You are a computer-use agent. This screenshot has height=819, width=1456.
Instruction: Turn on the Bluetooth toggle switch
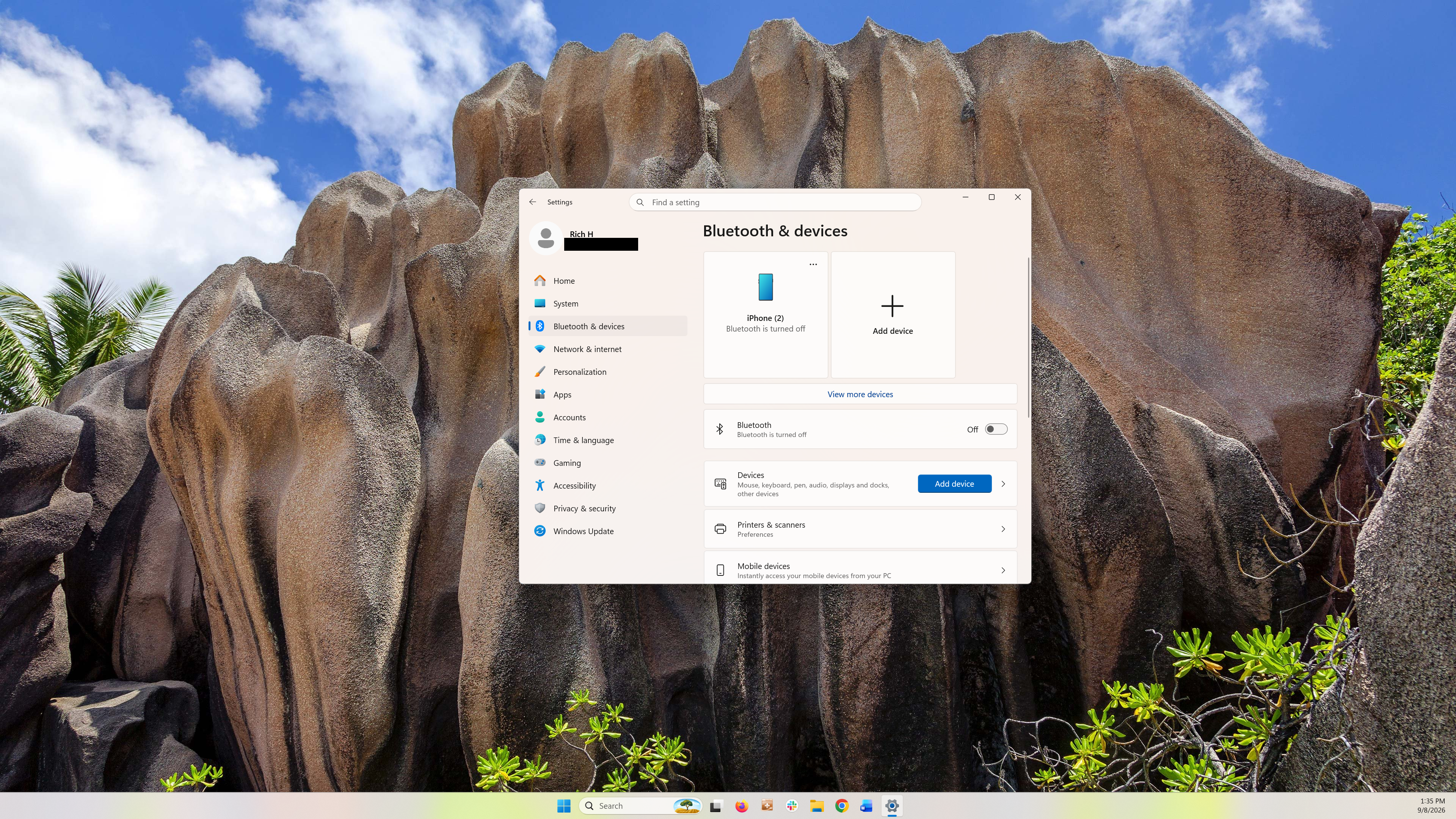[x=996, y=429]
